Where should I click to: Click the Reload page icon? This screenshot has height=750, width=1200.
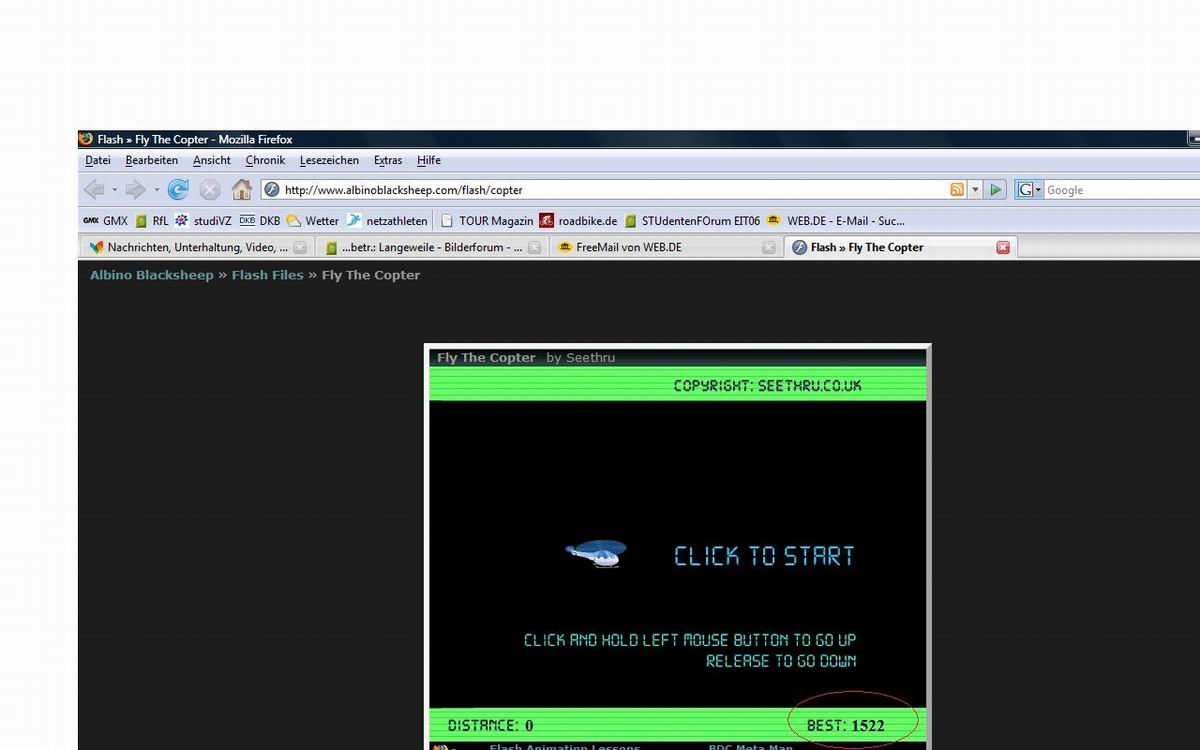click(x=178, y=189)
